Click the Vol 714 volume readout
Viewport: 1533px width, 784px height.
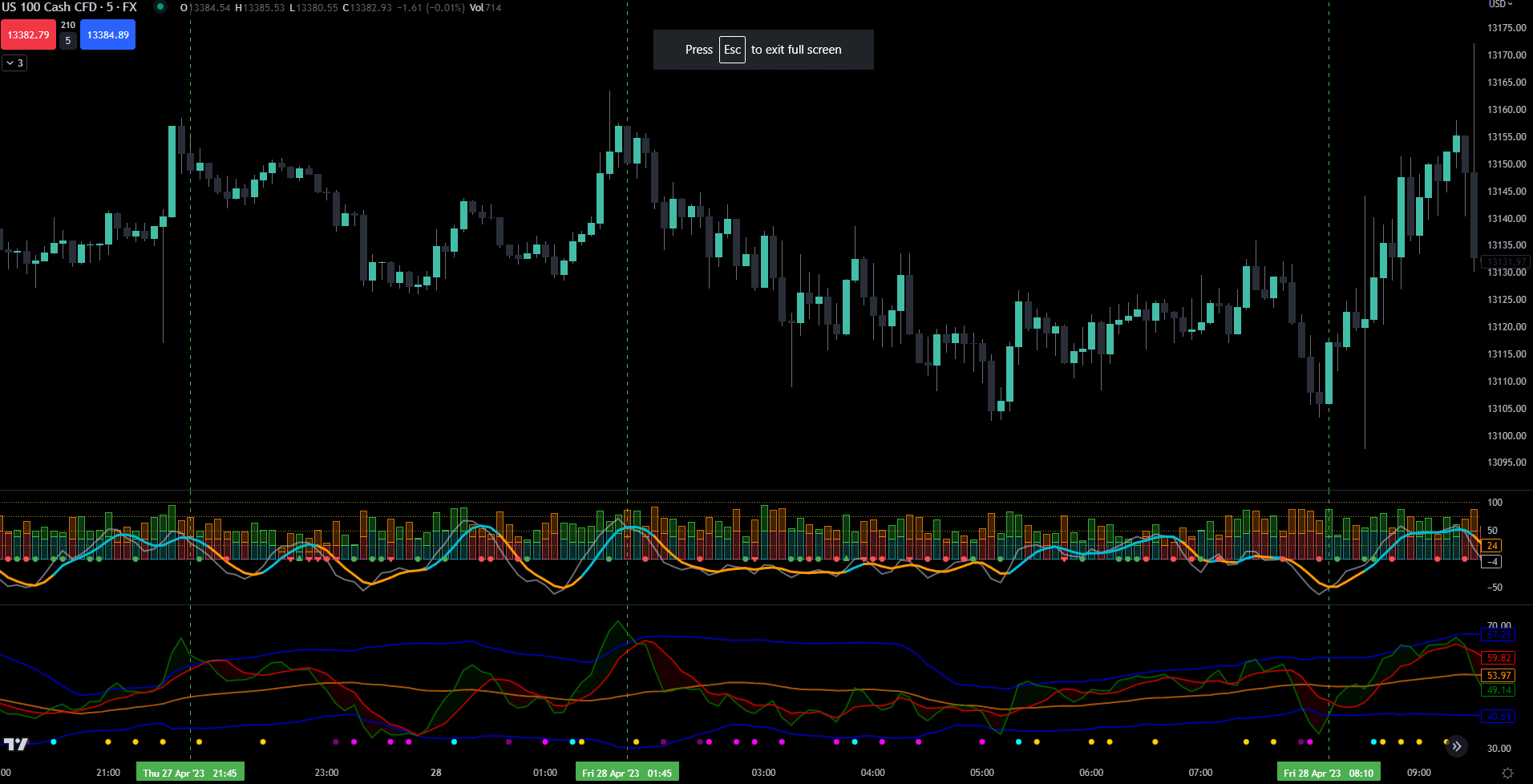pos(485,8)
